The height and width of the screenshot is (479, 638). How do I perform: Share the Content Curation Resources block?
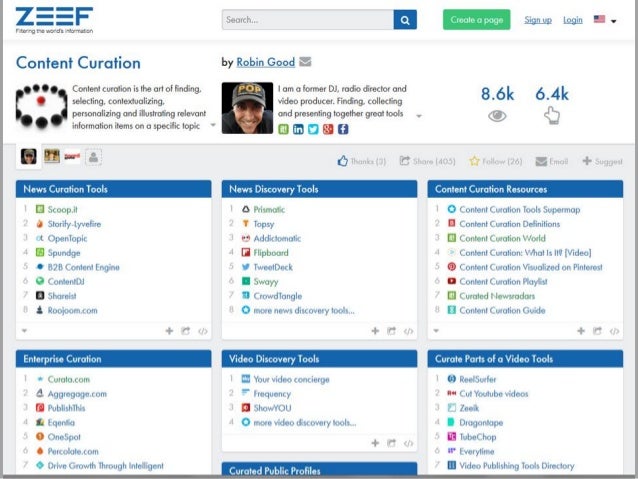[x=598, y=331]
